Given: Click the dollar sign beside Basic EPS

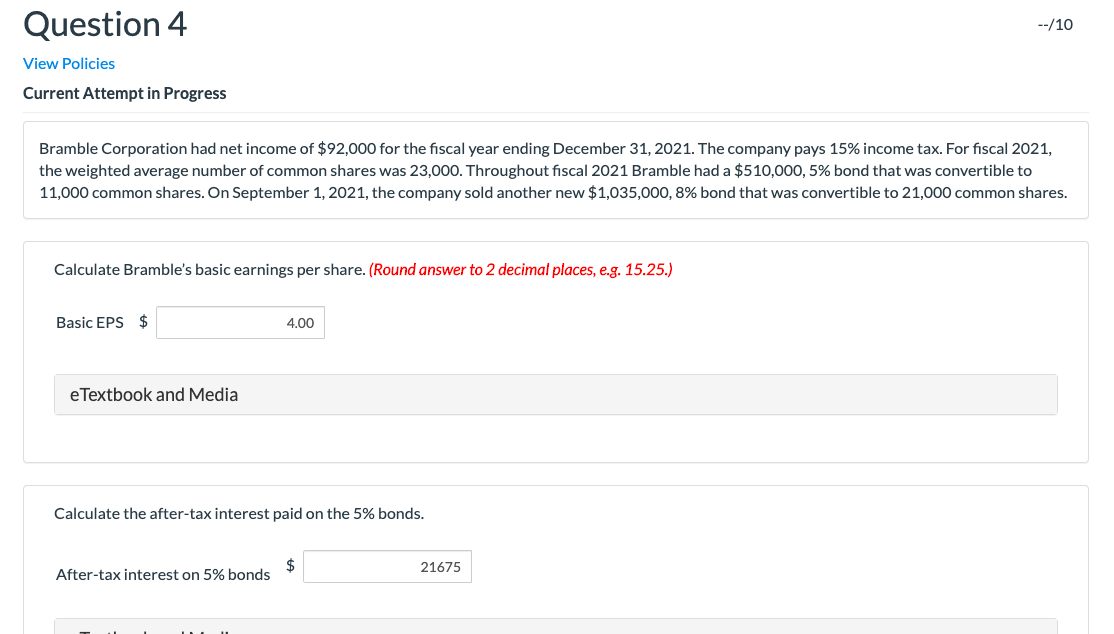Looking at the screenshot, I should click(141, 322).
